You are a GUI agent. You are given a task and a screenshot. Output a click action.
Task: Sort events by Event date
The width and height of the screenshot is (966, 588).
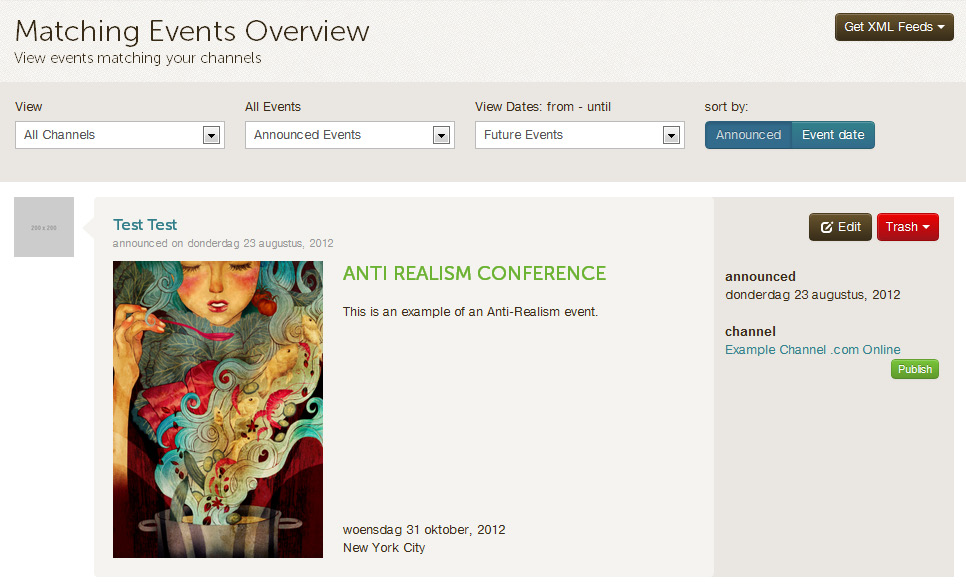click(x=833, y=135)
